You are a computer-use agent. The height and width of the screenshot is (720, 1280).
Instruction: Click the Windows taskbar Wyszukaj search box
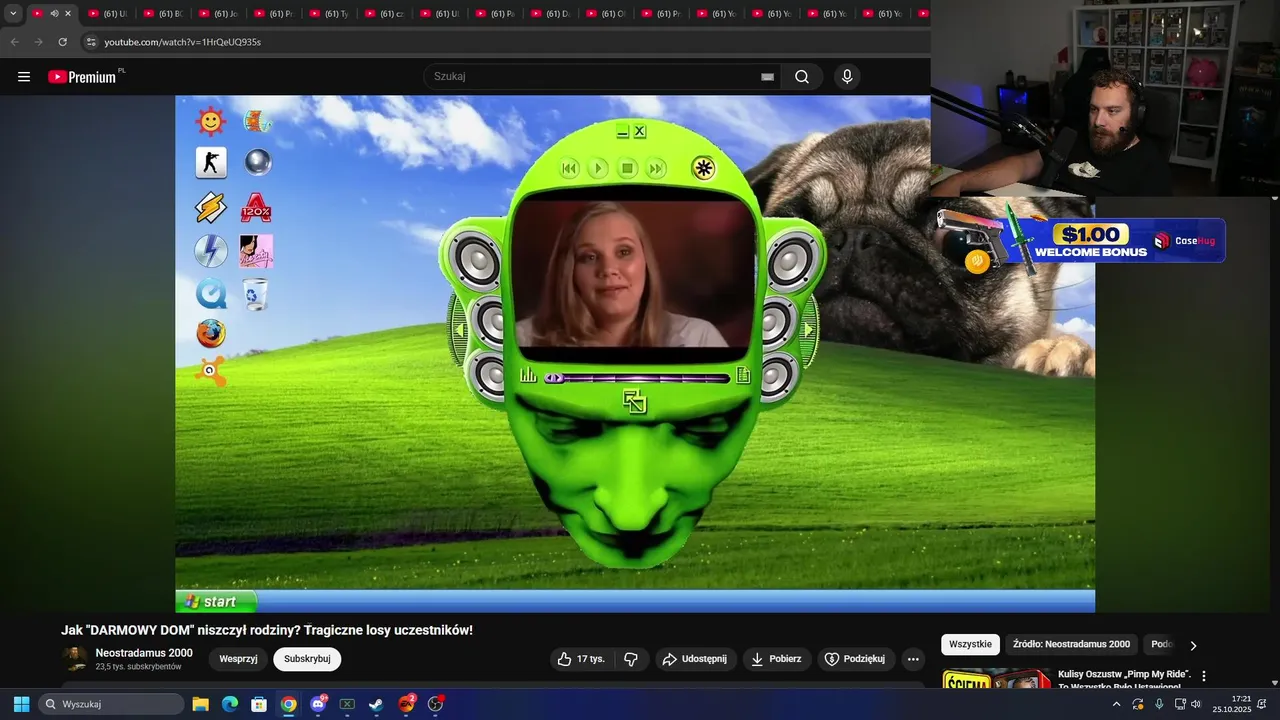[x=111, y=704]
